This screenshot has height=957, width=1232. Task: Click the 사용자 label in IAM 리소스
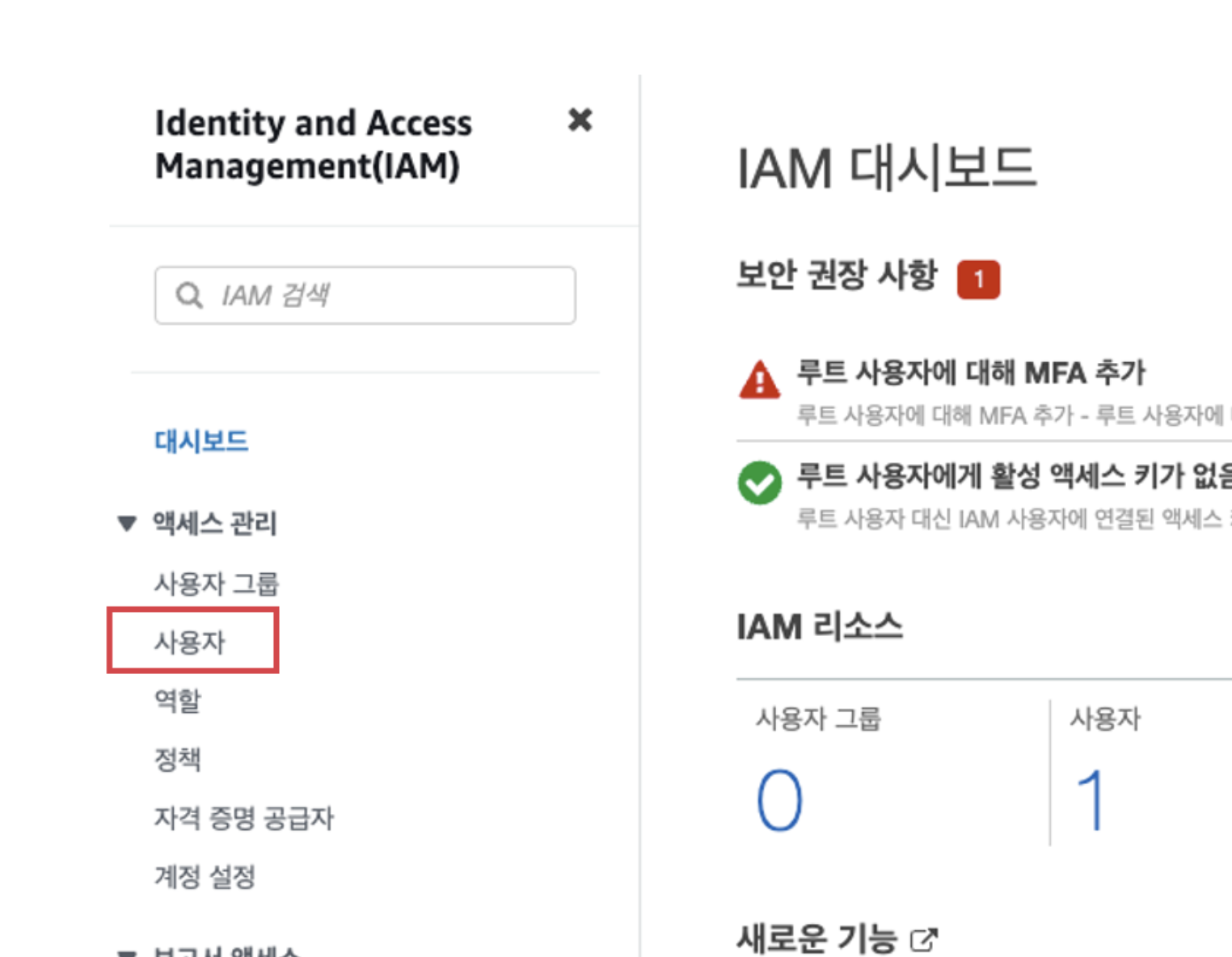tap(1105, 718)
